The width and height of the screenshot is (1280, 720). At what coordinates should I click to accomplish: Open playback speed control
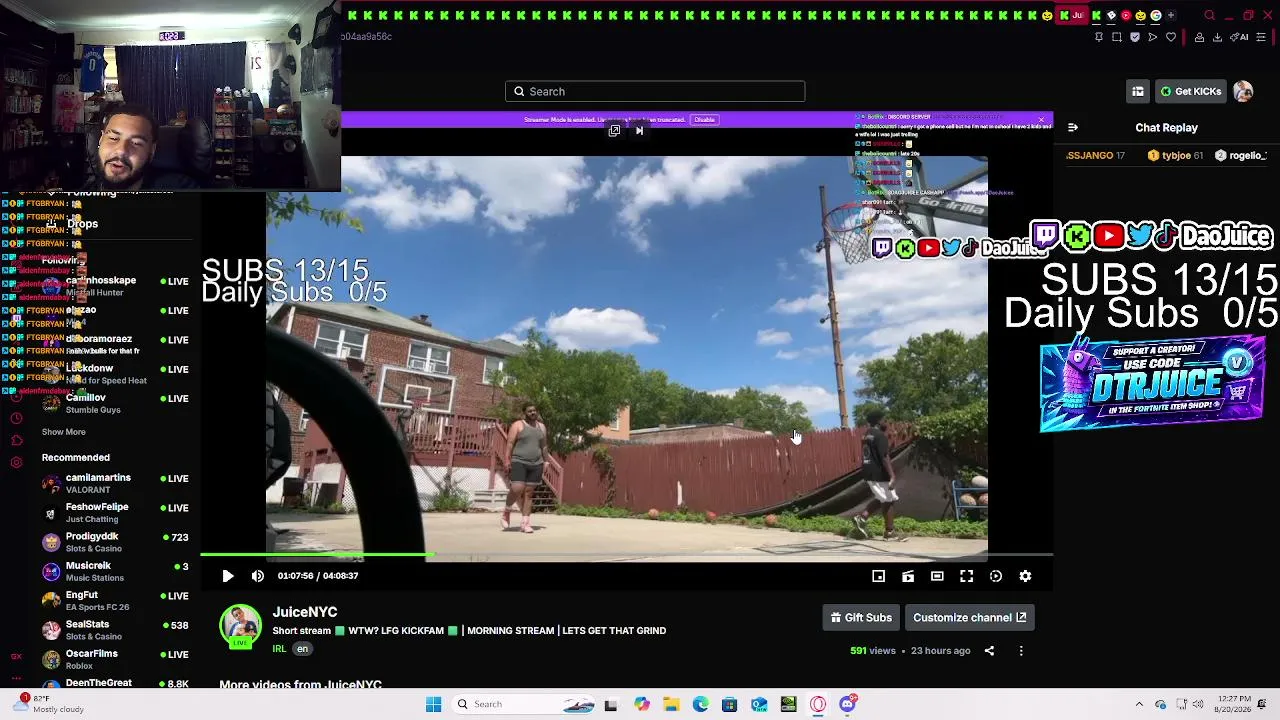[x=996, y=576]
